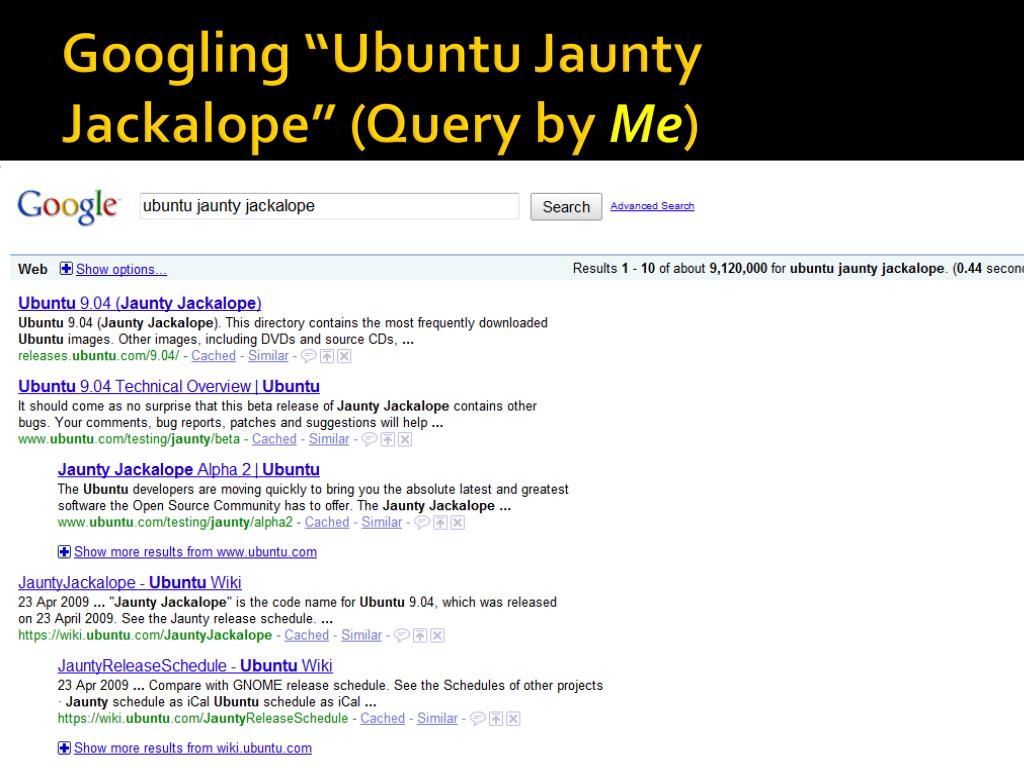View Cached copy of jaunty/beta result
Image resolution: width=1024 pixels, height=768 pixels.
(274, 439)
